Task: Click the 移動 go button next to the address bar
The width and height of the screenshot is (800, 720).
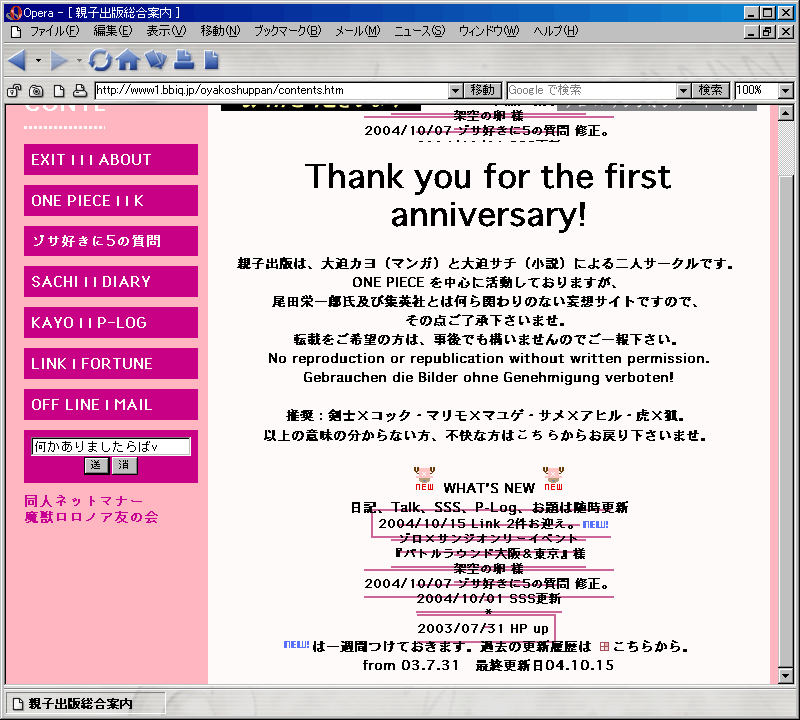Action: click(x=483, y=91)
